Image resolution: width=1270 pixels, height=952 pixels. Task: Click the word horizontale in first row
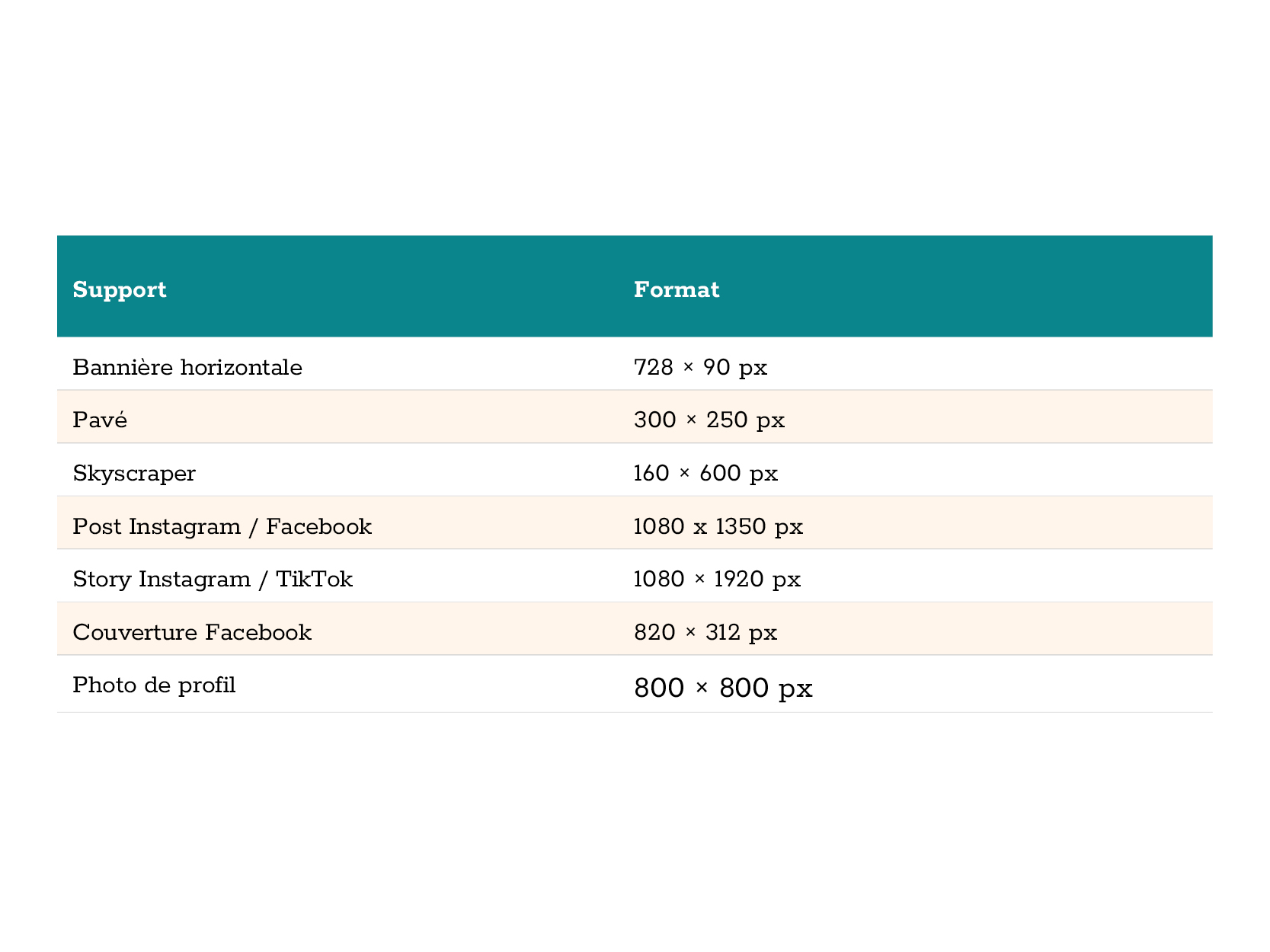pos(241,368)
